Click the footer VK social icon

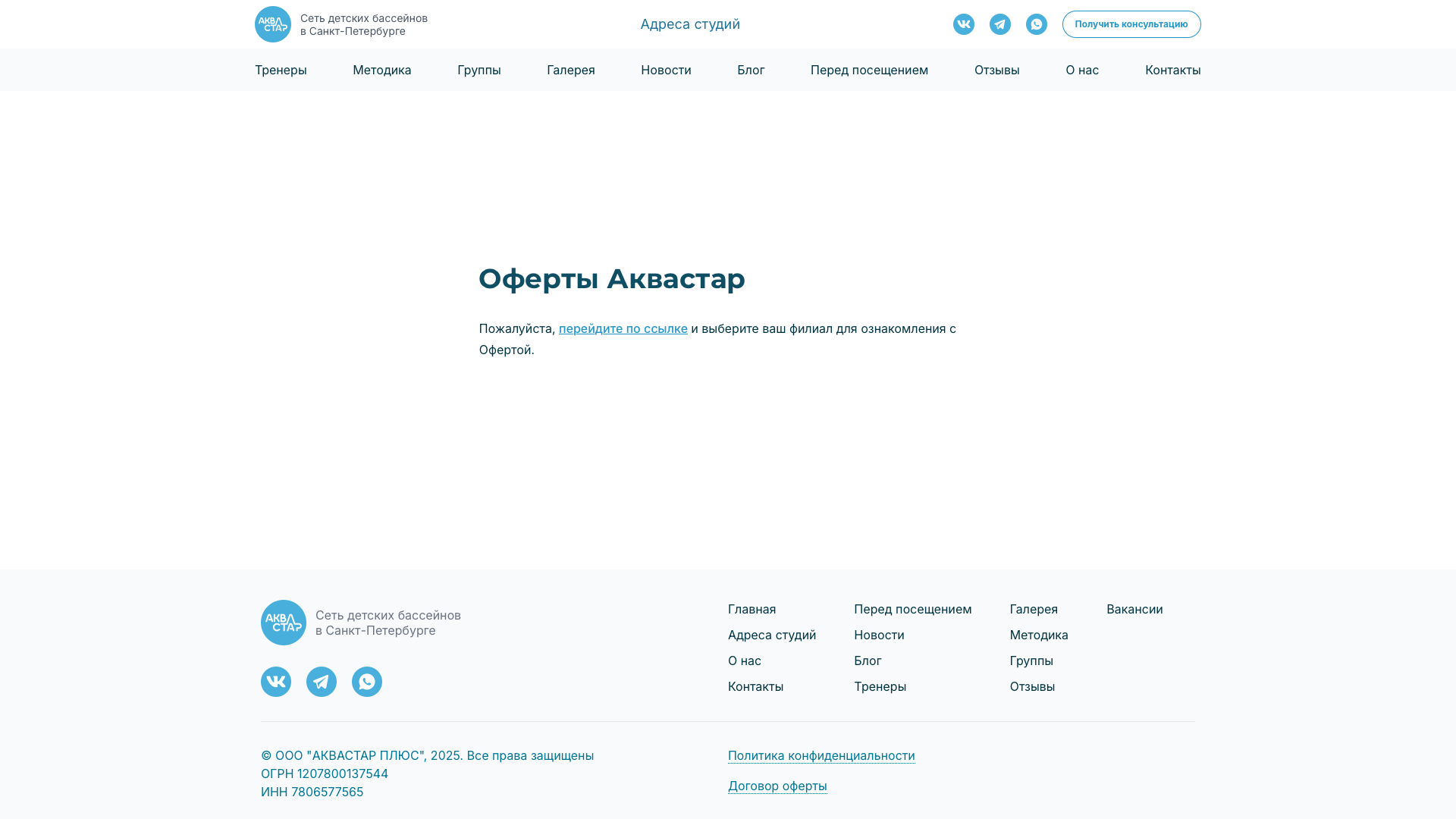[x=276, y=682]
